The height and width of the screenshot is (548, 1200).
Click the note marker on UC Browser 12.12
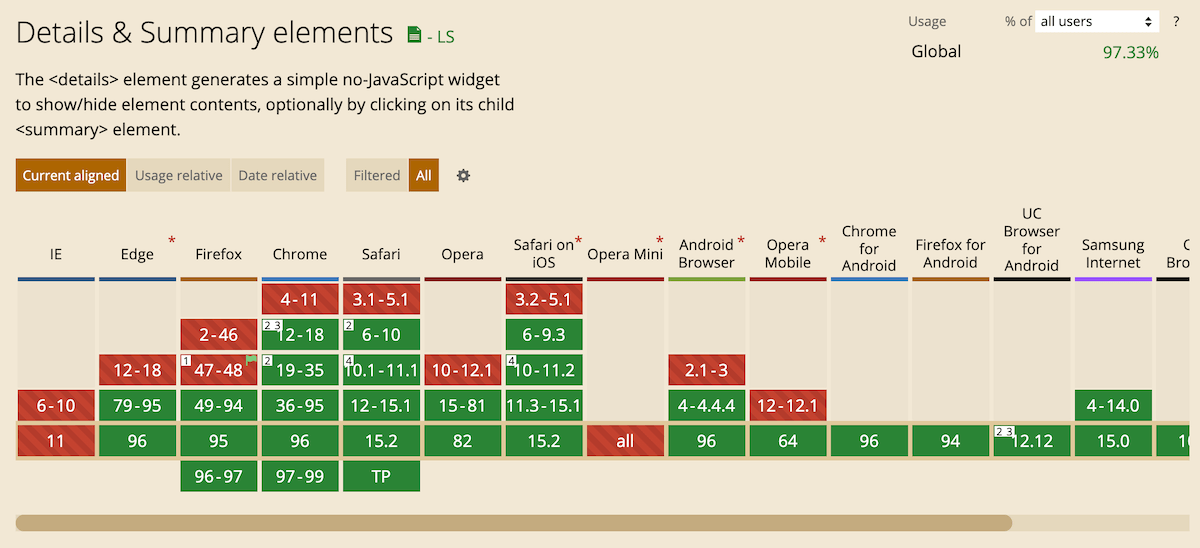tap(1005, 431)
